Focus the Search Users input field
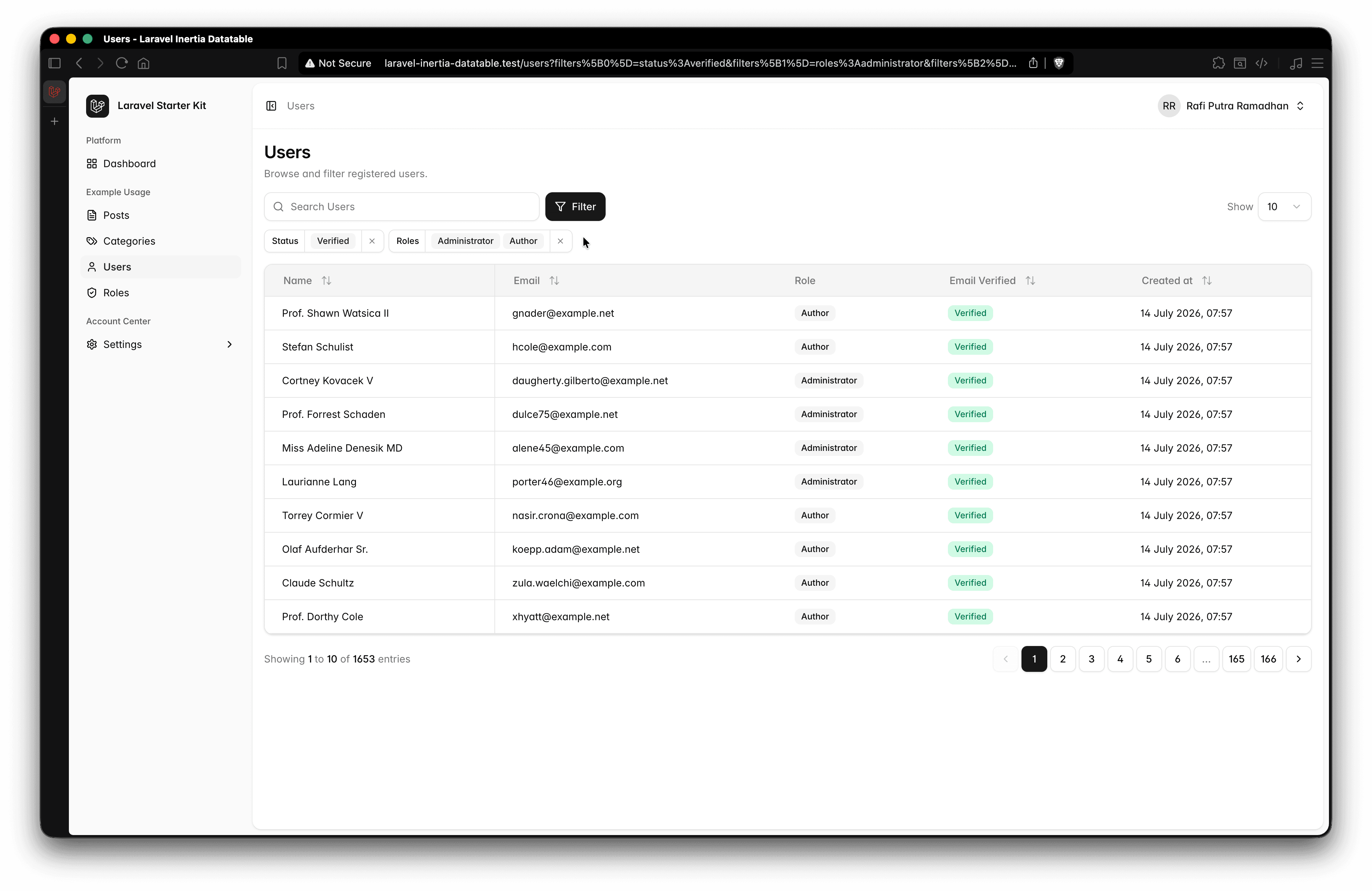This screenshot has height=891, width=1372. click(402, 206)
